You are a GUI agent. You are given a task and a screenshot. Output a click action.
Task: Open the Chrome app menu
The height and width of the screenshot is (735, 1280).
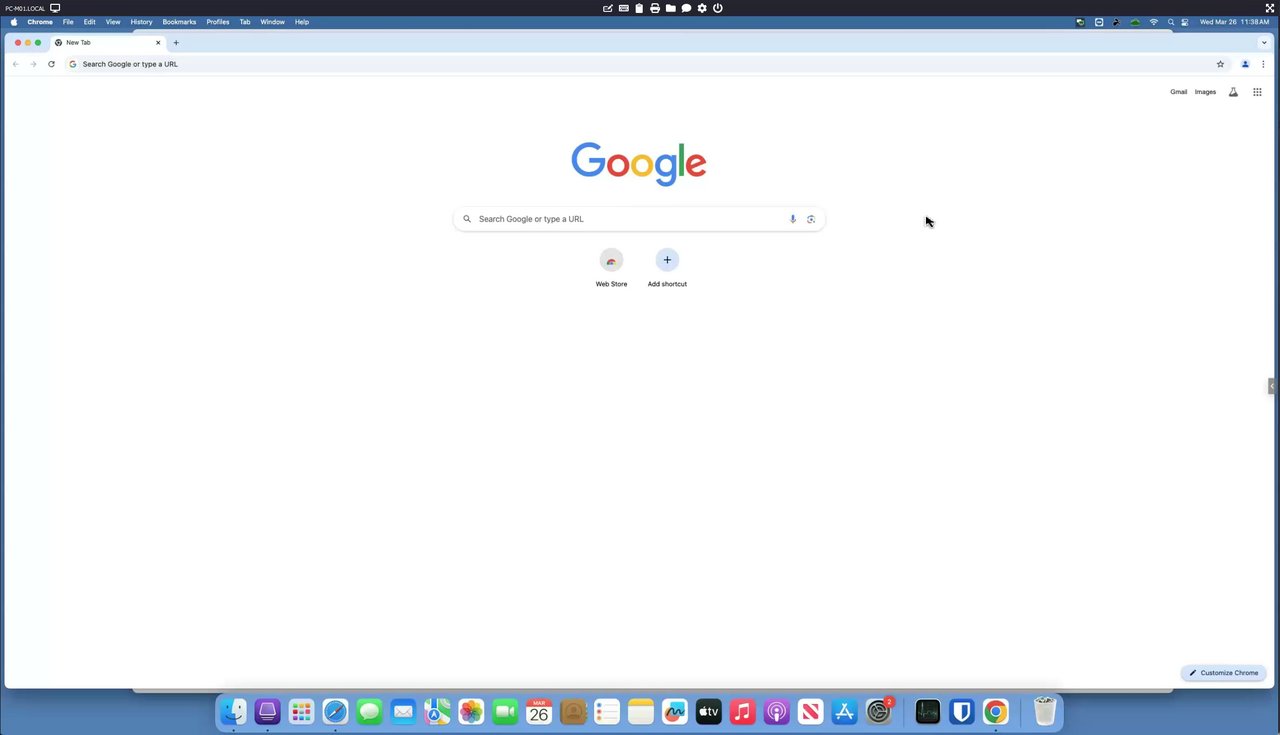(x=40, y=22)
